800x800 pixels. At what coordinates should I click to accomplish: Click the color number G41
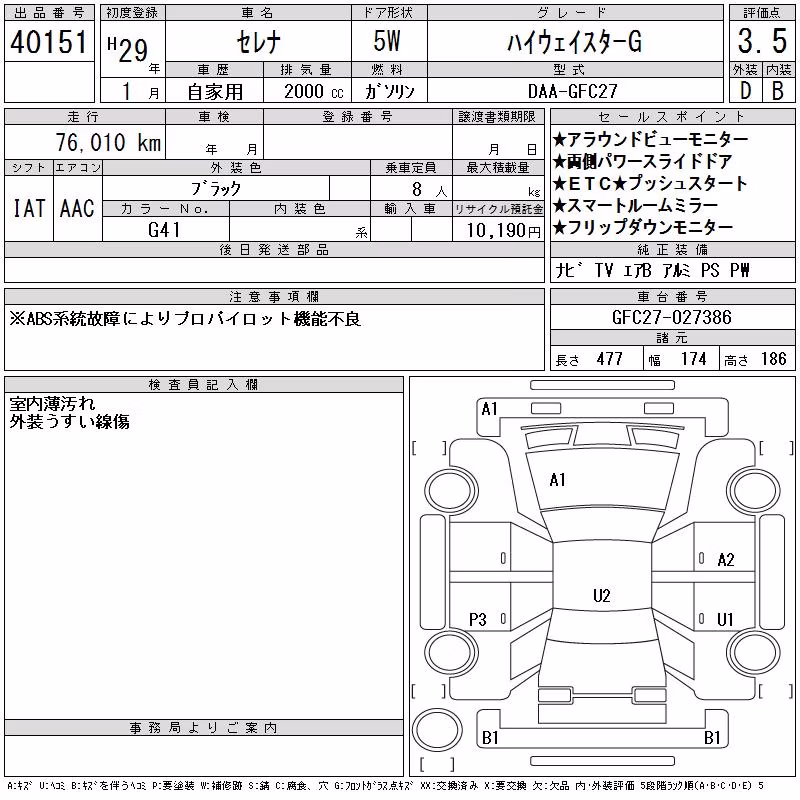pyautogui.click(x=164, y=230)
